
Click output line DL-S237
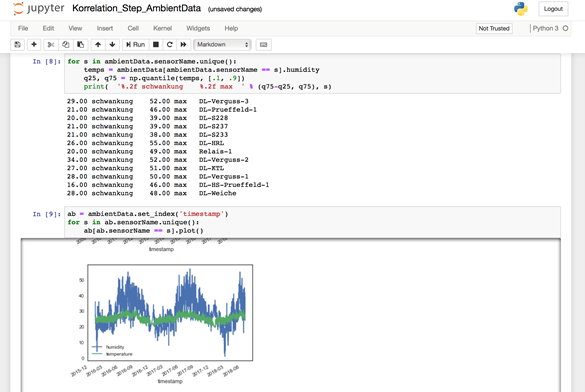tap(147, 126)
